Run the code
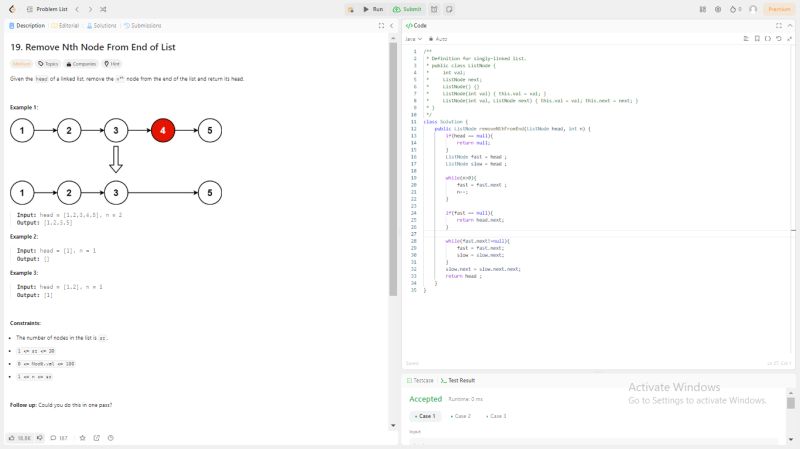 tap(373, 9)
